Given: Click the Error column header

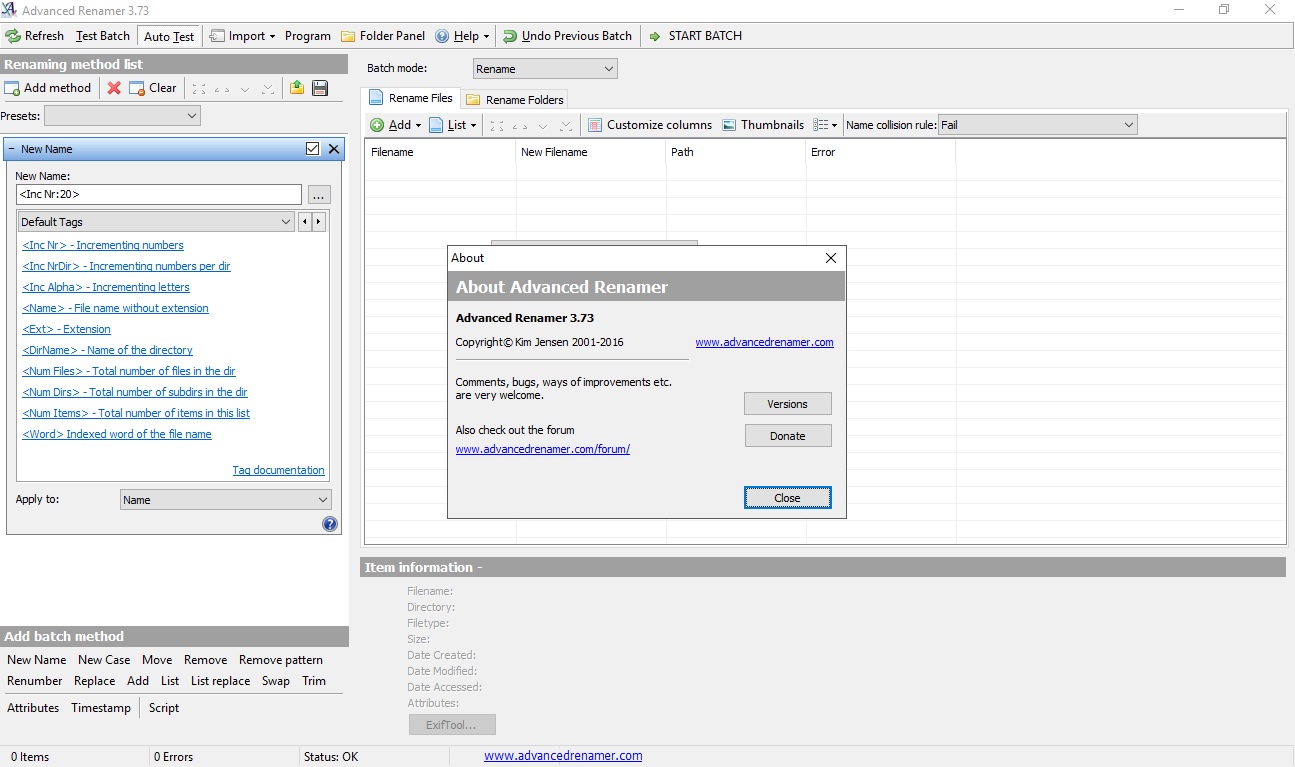Looking at the screenshot, I should click(x=881, y=152).
